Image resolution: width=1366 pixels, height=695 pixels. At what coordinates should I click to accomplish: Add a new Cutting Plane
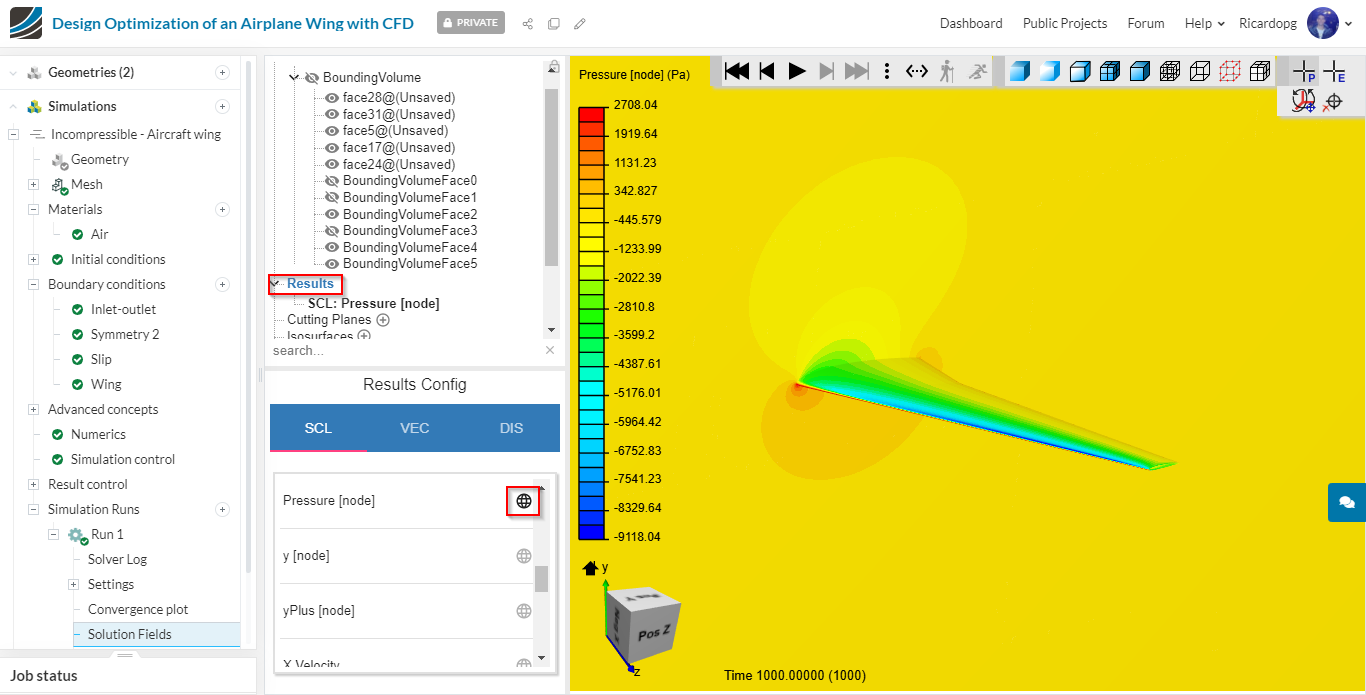coord(382,320)
